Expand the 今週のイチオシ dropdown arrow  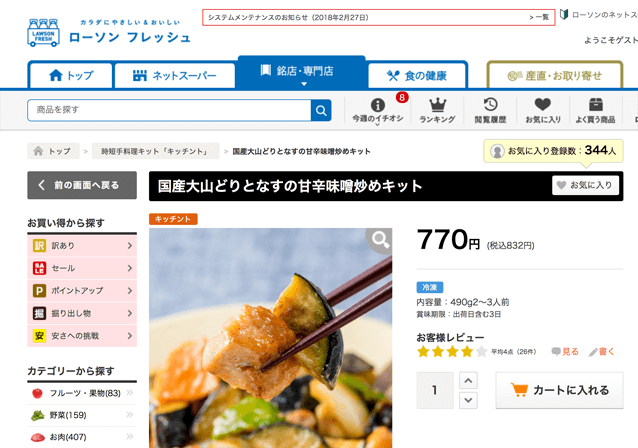(377, 125)
